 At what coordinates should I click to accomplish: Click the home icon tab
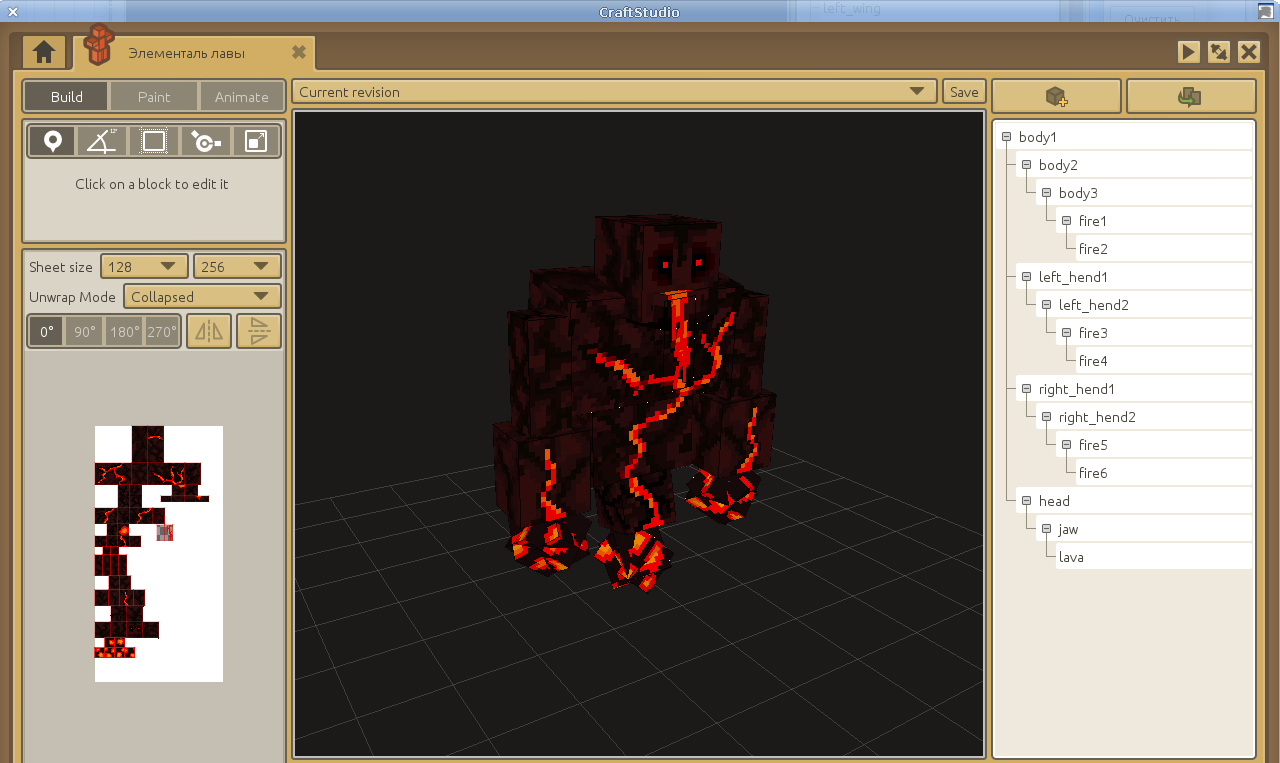pyautogui.click(x=43, y=52)
